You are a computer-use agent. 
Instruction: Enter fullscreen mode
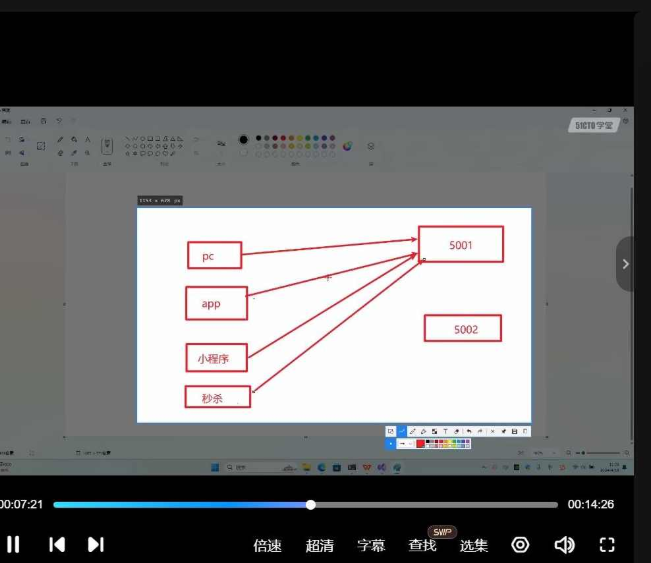coord(607,544)
